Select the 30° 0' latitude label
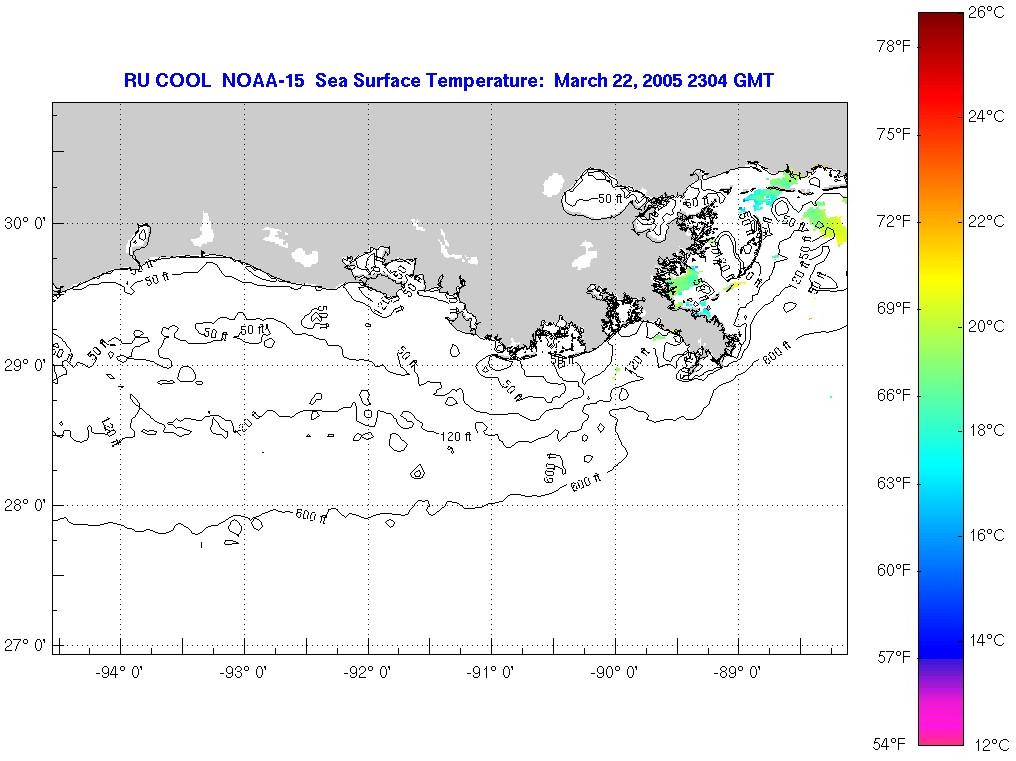Image resolution: width=1016 pixels, height=761 pixels. coord(25,224)
